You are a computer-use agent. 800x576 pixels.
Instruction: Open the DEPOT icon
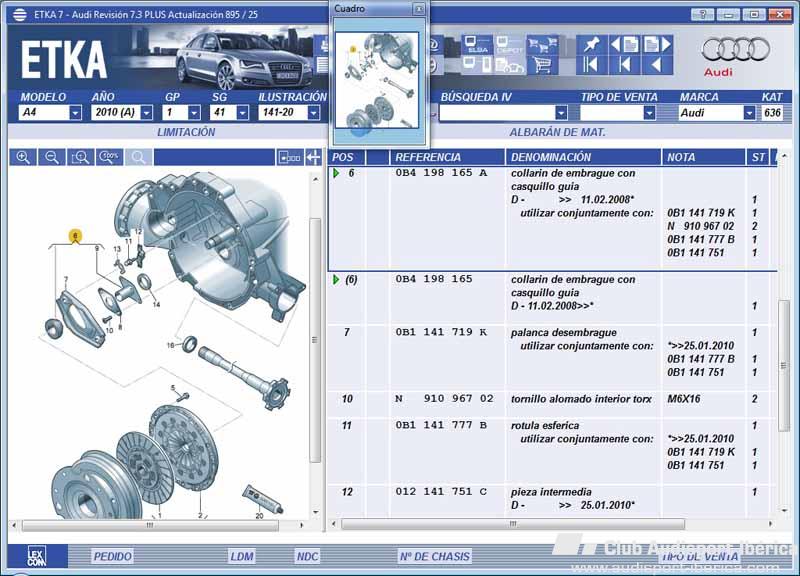click(509, 45)
